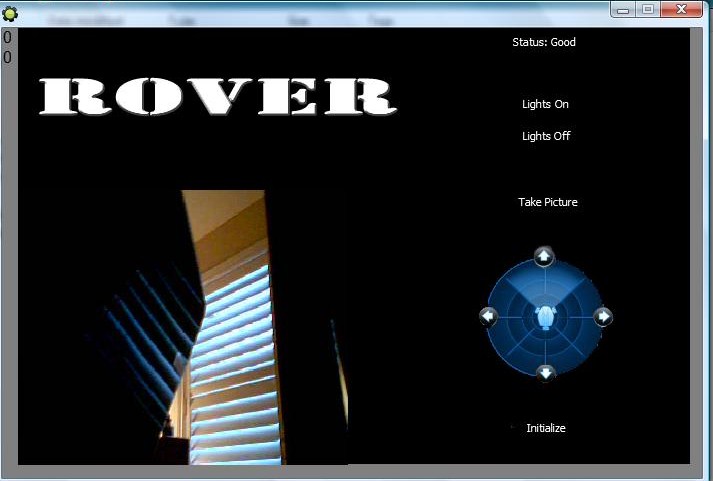Close the Rover control window

pyautogui.click(x=681, y=10)
